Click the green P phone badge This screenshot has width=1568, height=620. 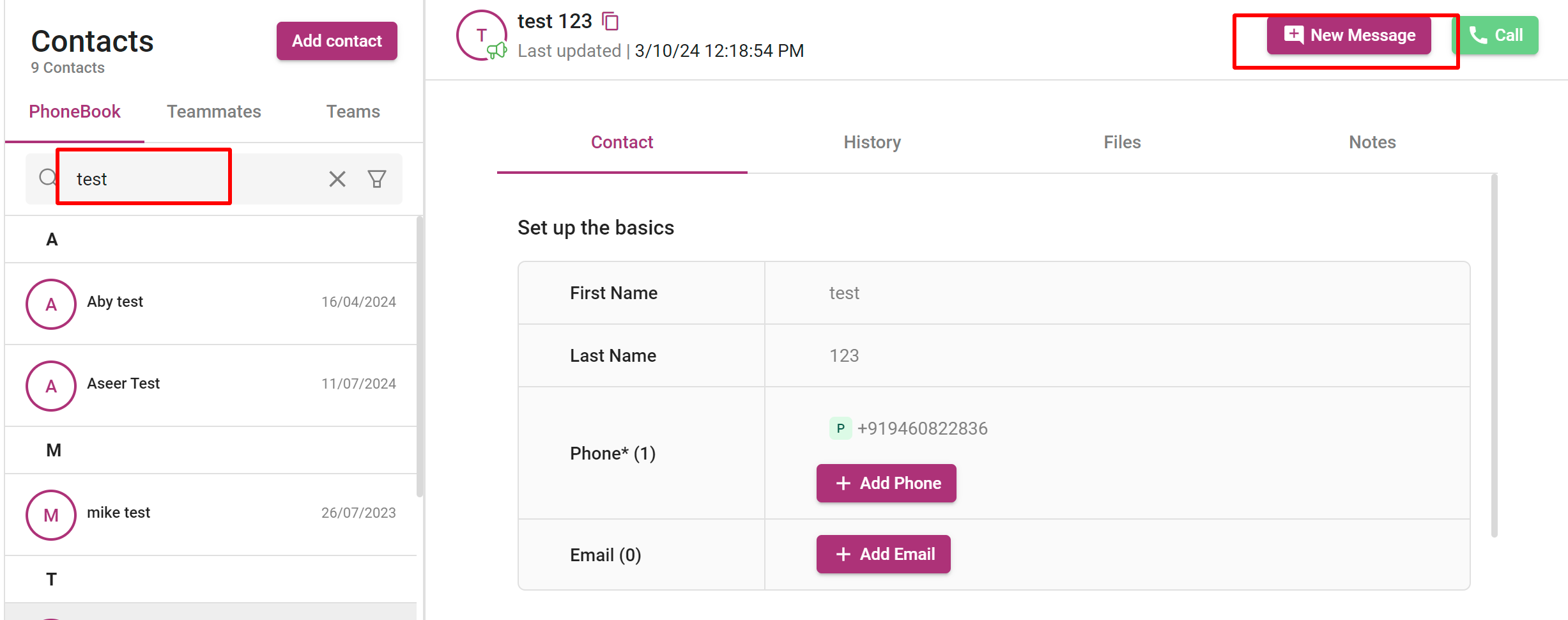(x=840, y=428)
